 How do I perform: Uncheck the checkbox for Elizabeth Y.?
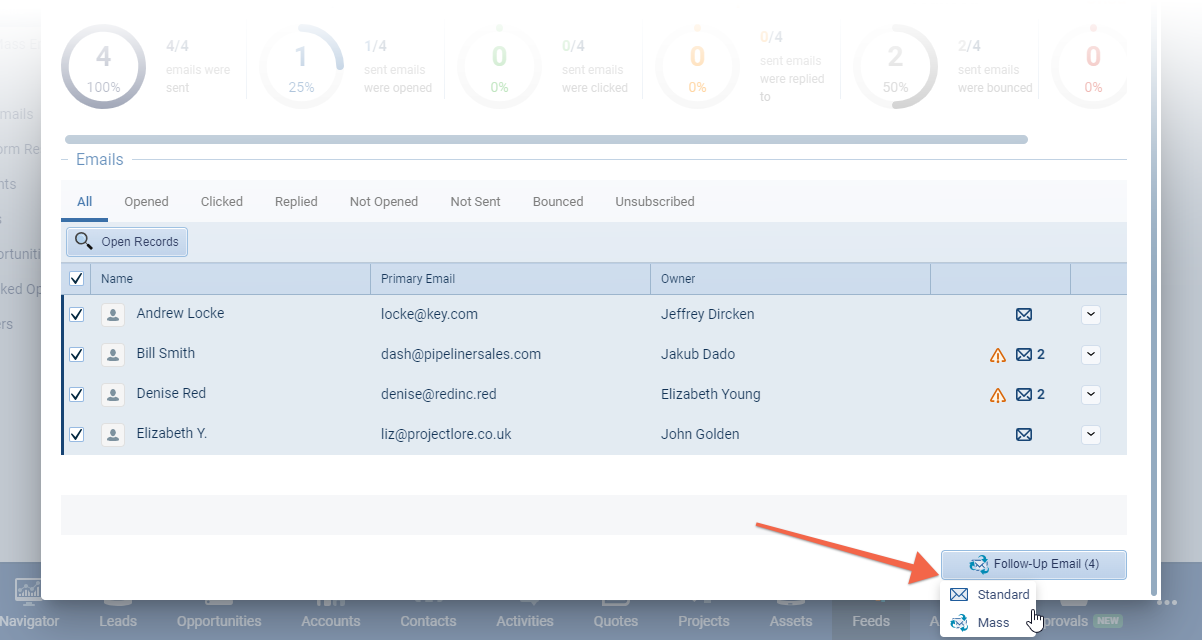coord(76,435)
